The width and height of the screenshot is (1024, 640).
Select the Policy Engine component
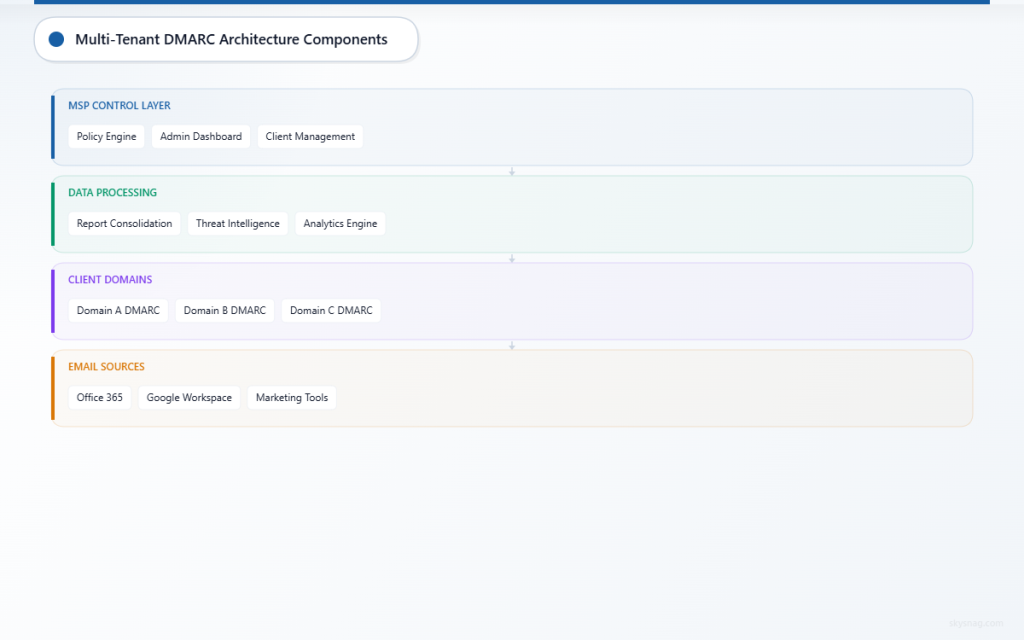click(106, 136)
